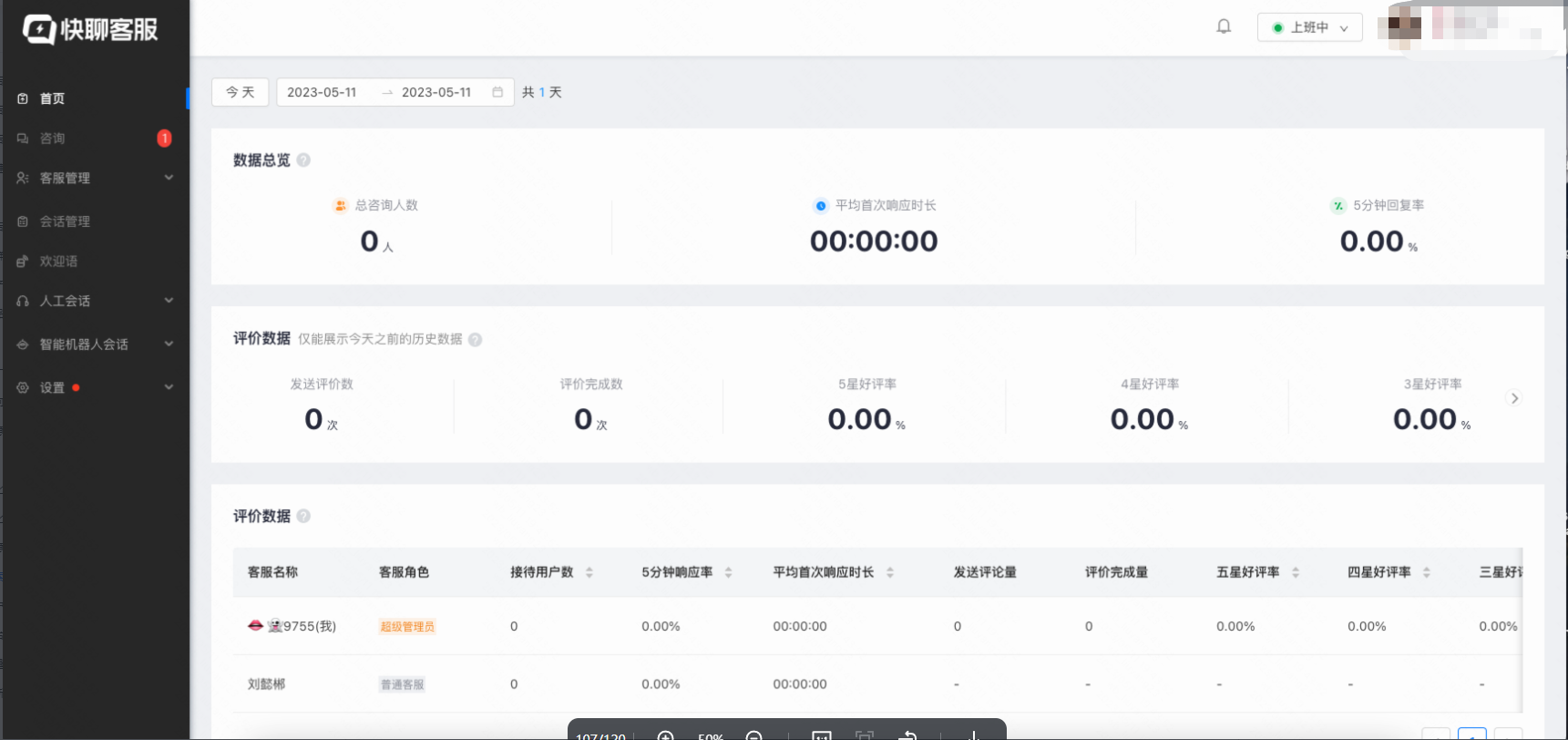The height and width of the screenshot is (740, 1568).
Task: Click the green 5分钟回复率 percent icon
Action: pyautogui.click(x=1338, y=206)
